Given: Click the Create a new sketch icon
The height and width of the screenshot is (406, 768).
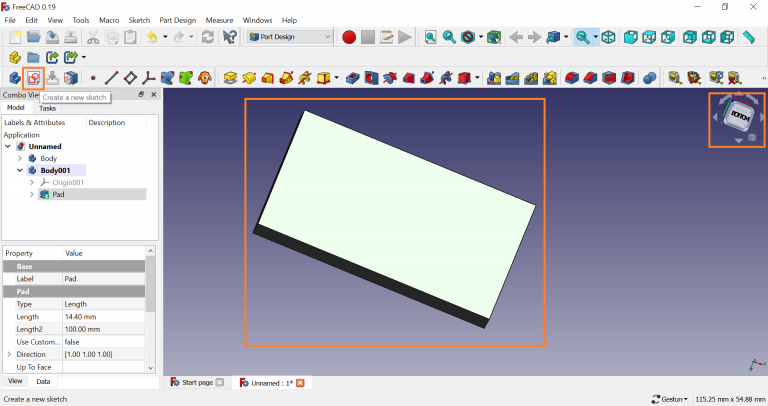Looking at the screenshot, I should (x=34, y=77).
